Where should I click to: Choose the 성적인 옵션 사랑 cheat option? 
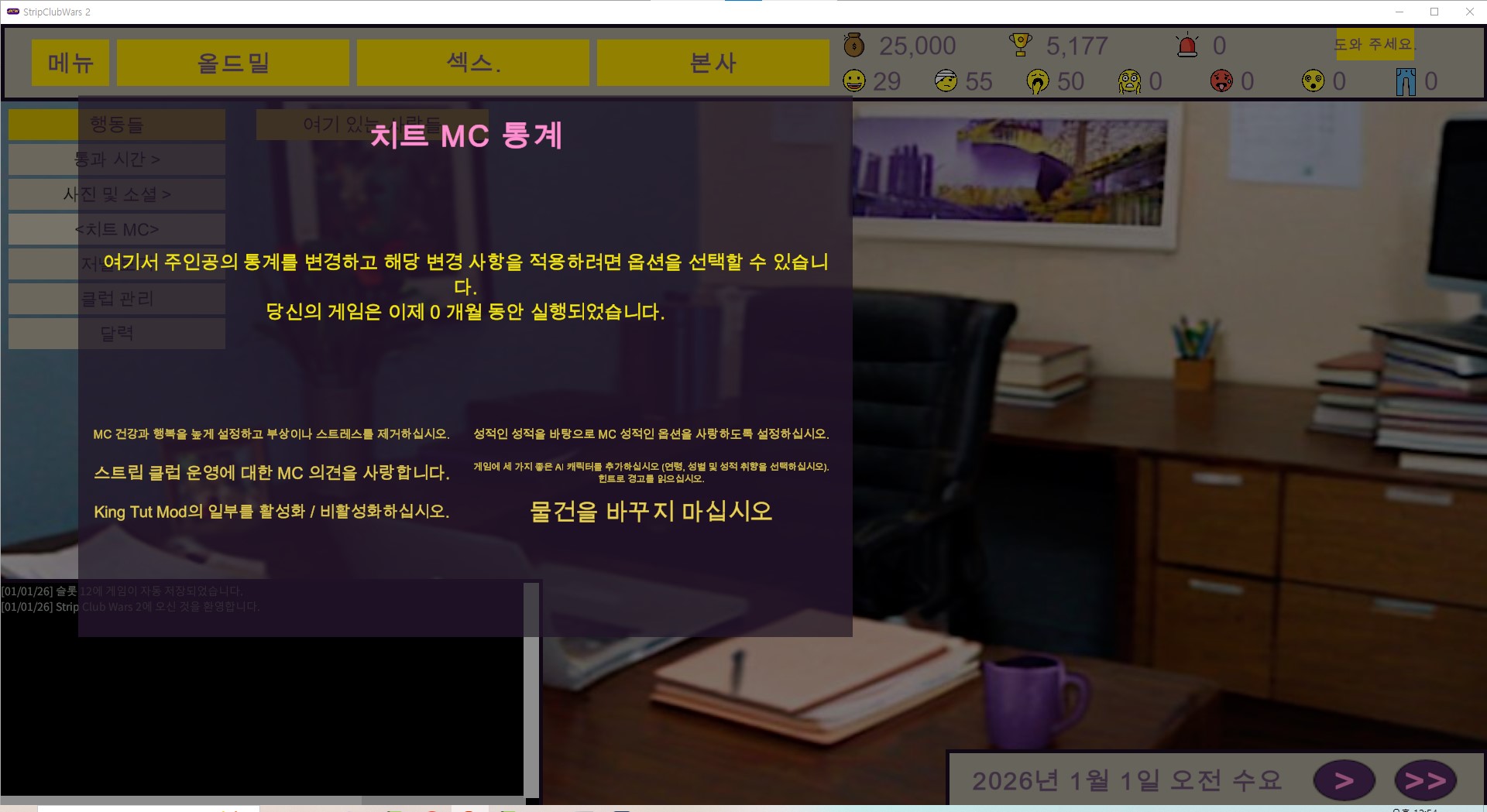(651, 434)
